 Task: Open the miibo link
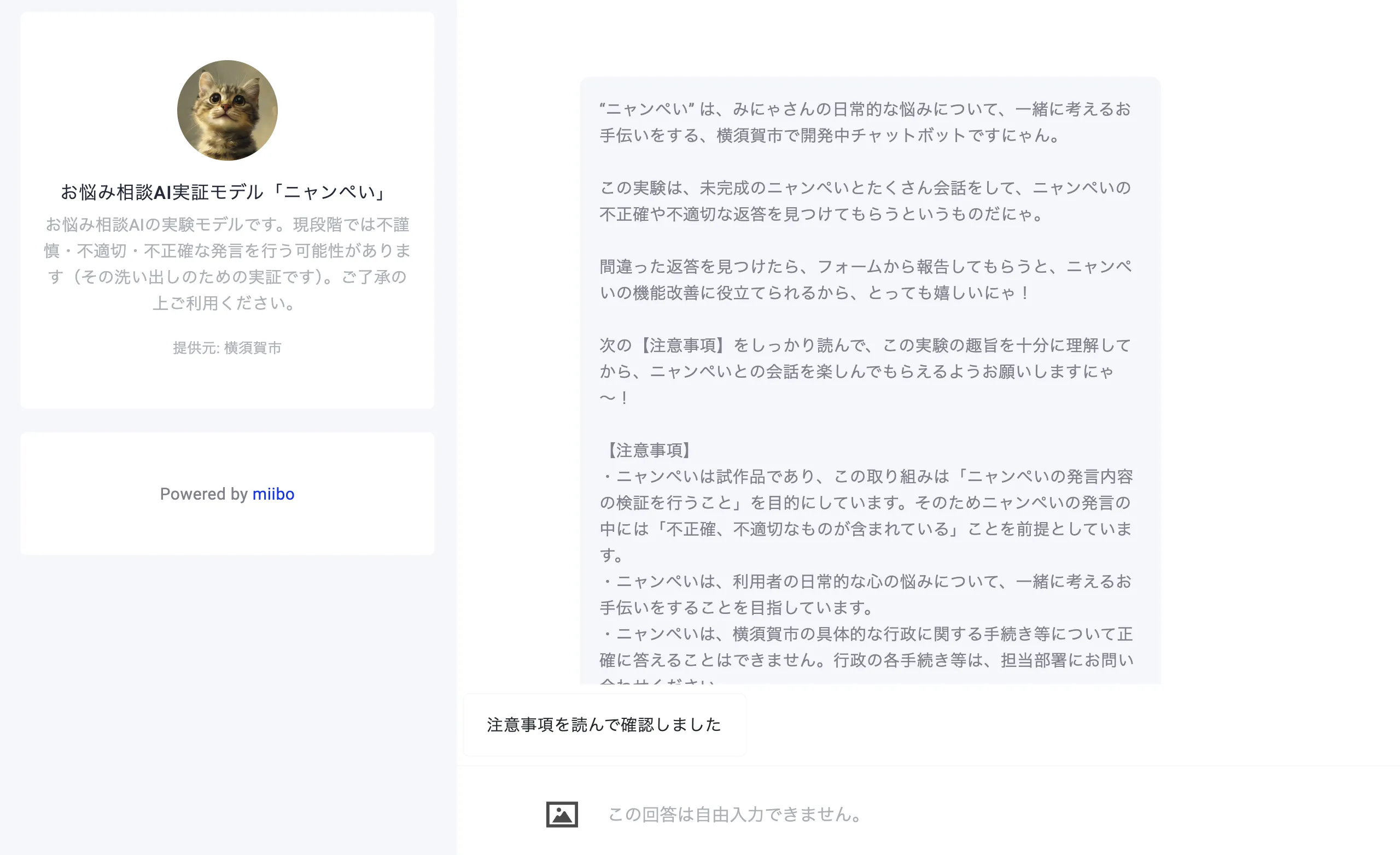click(273, 494)
